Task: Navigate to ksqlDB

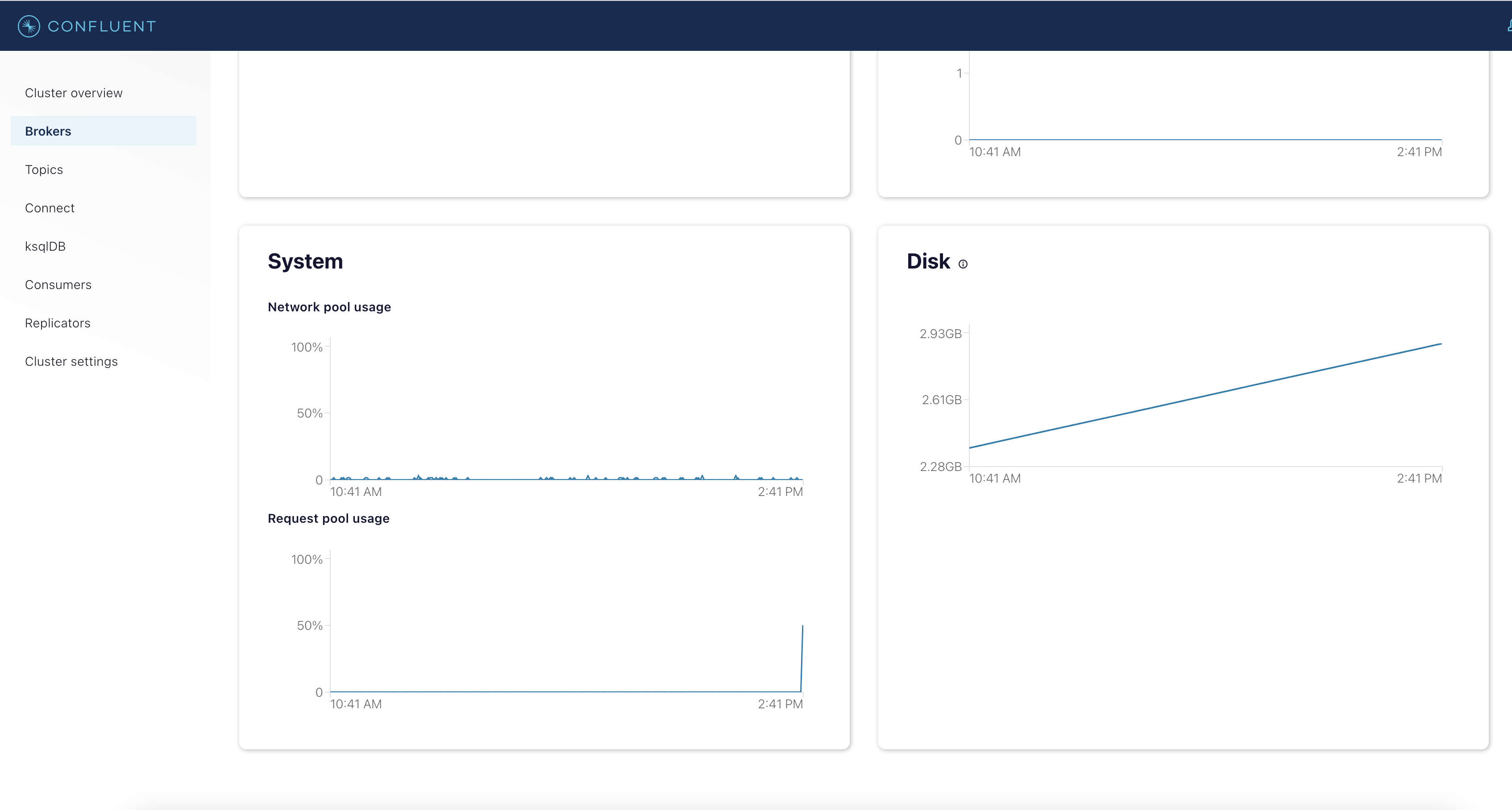Action: tap(45, 246)
